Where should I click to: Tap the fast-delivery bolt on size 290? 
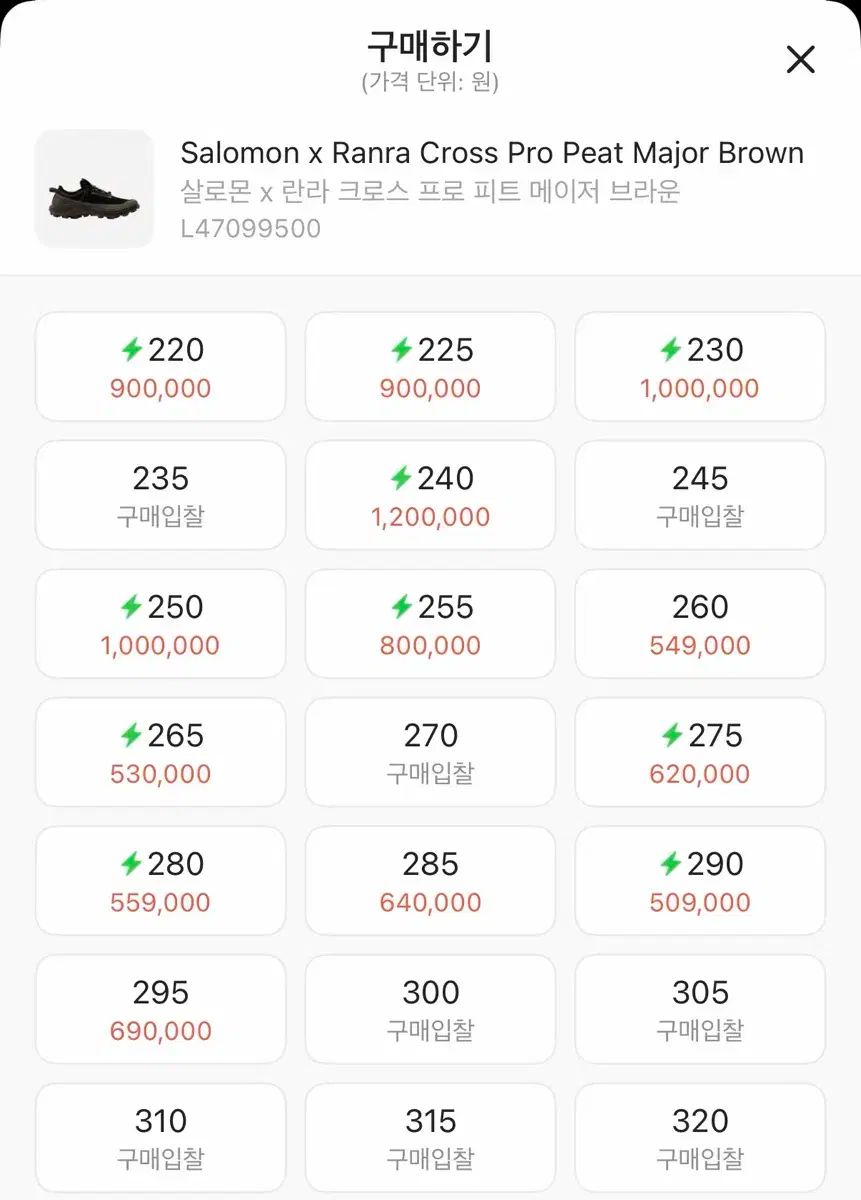(672, 864)
